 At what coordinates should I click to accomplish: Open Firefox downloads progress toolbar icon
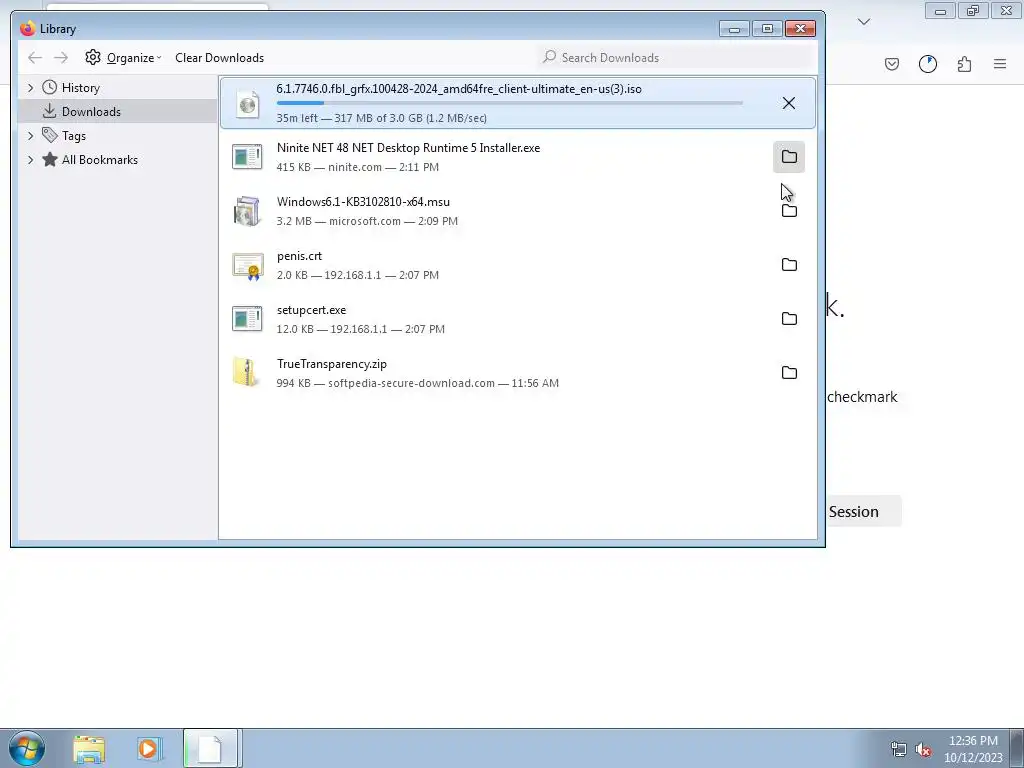point(927,64)
